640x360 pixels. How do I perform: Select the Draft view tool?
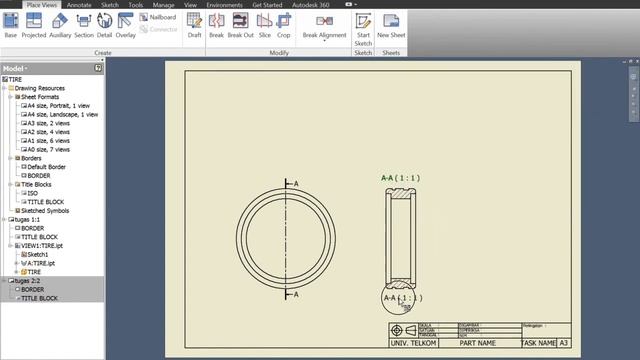194,25
